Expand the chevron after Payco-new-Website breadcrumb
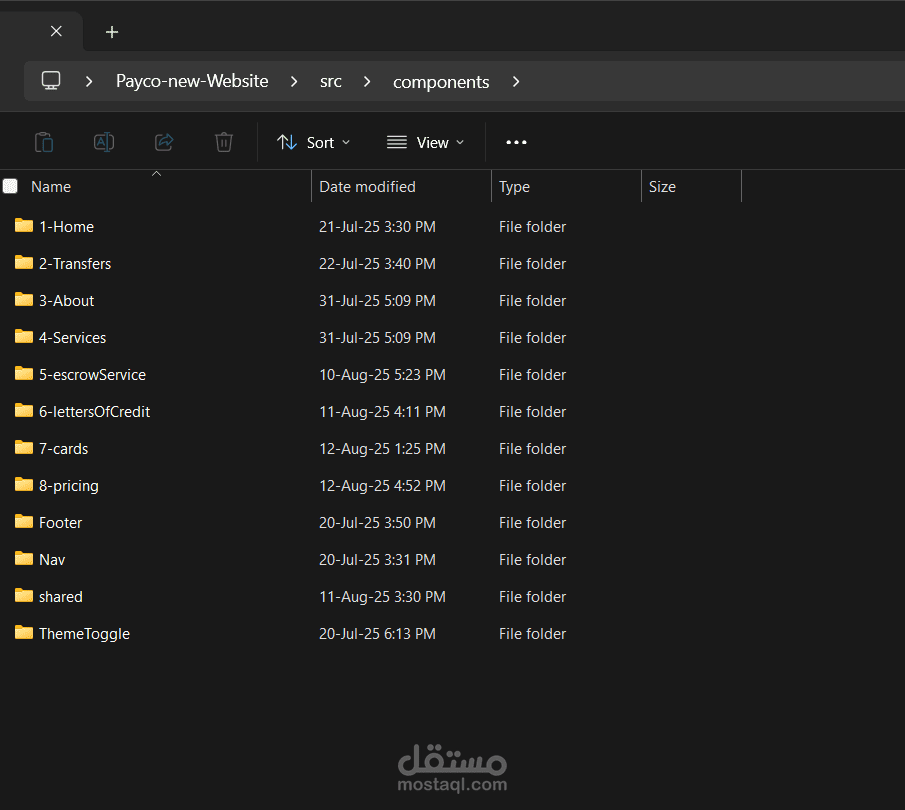The image size is (905, 810). click(294, 81)
